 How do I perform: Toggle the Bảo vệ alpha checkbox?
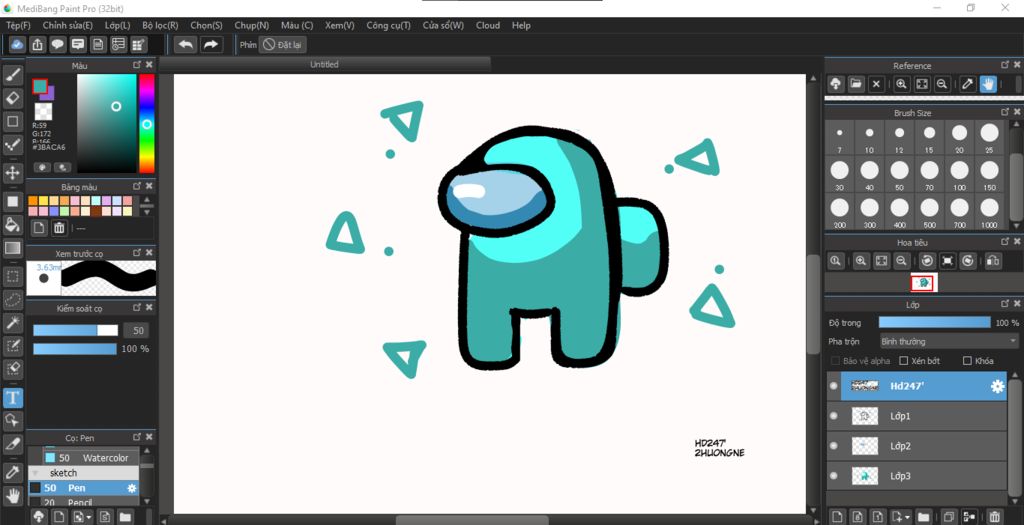click(x=835, y=360)
